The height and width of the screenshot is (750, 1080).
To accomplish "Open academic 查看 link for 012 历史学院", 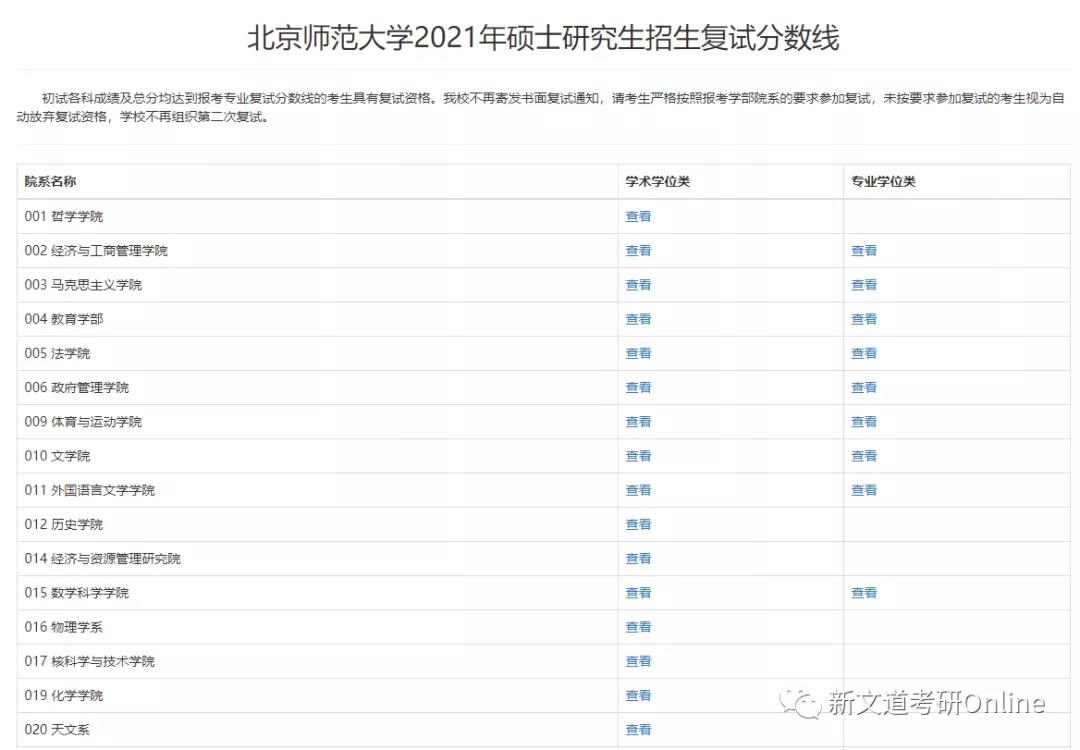I will click(x=638, y=524).
